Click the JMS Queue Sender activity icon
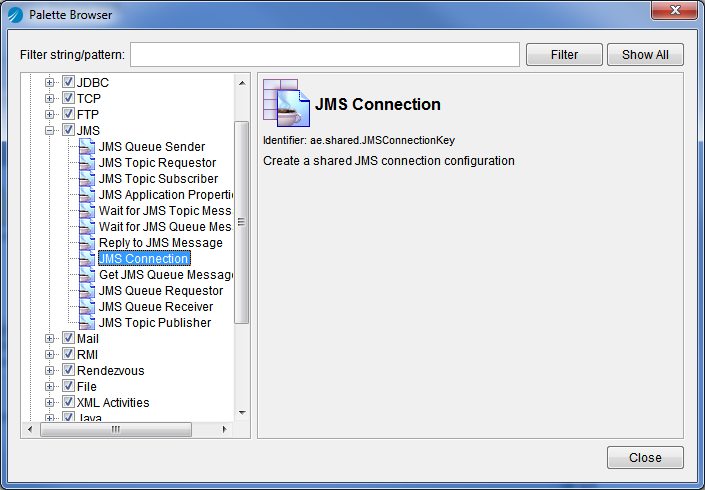 click(87, 147)
